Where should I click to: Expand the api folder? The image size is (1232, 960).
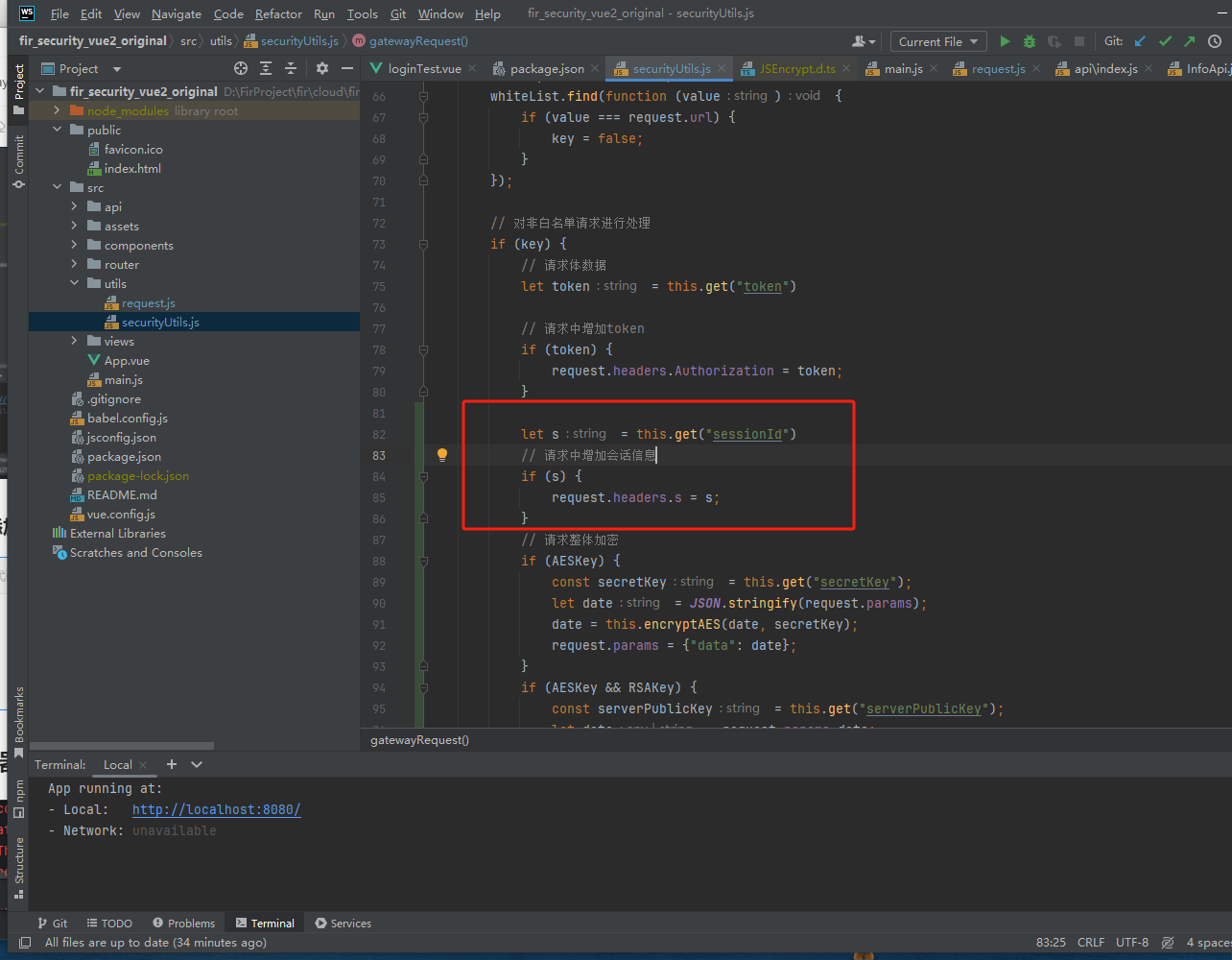click(74, 206)
